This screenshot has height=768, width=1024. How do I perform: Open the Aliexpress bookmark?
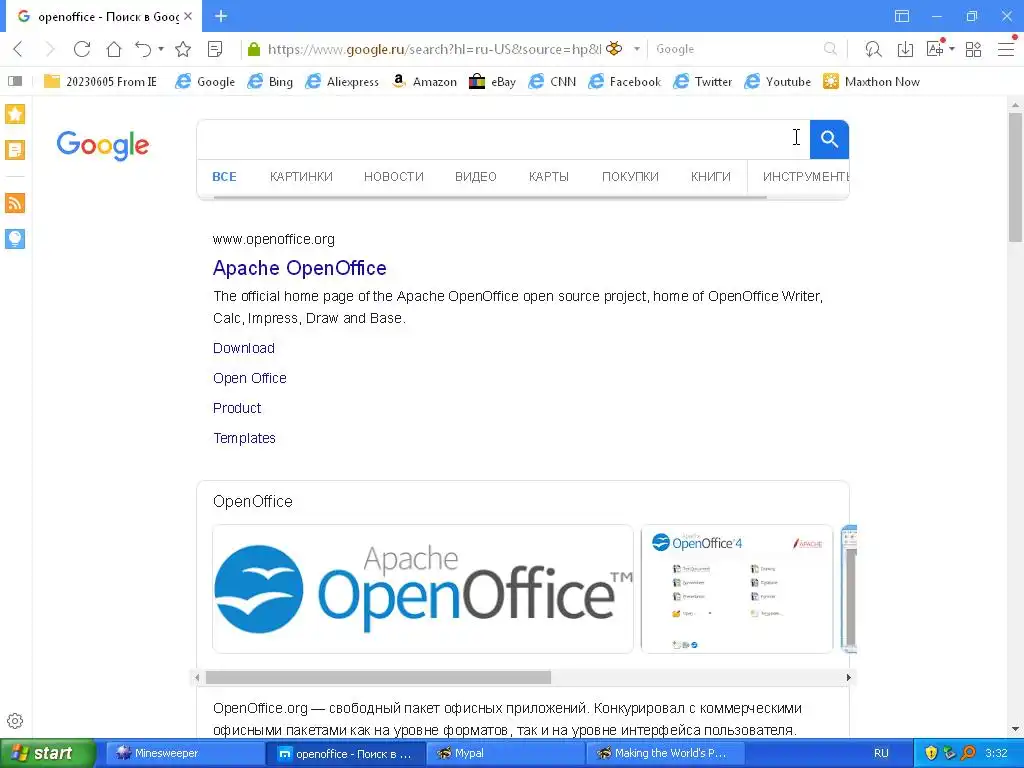342,82
